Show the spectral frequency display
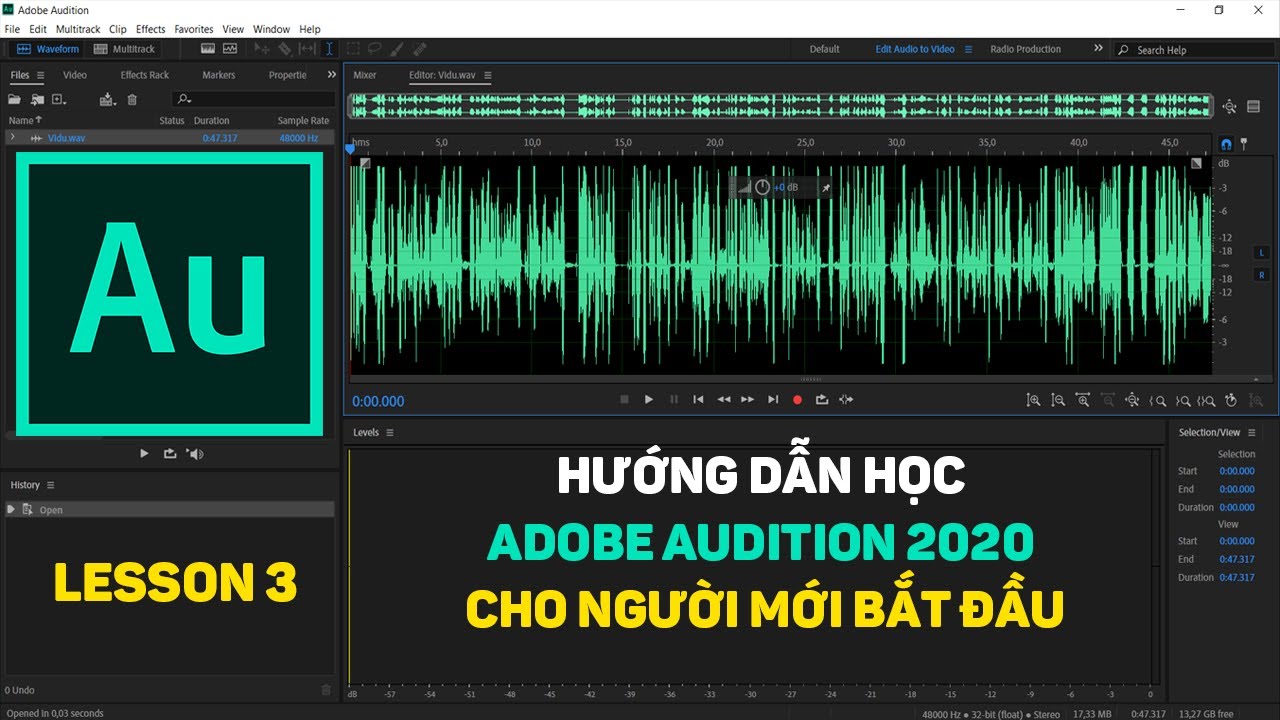Viewport: 1280px width, 720px height. 208,48
